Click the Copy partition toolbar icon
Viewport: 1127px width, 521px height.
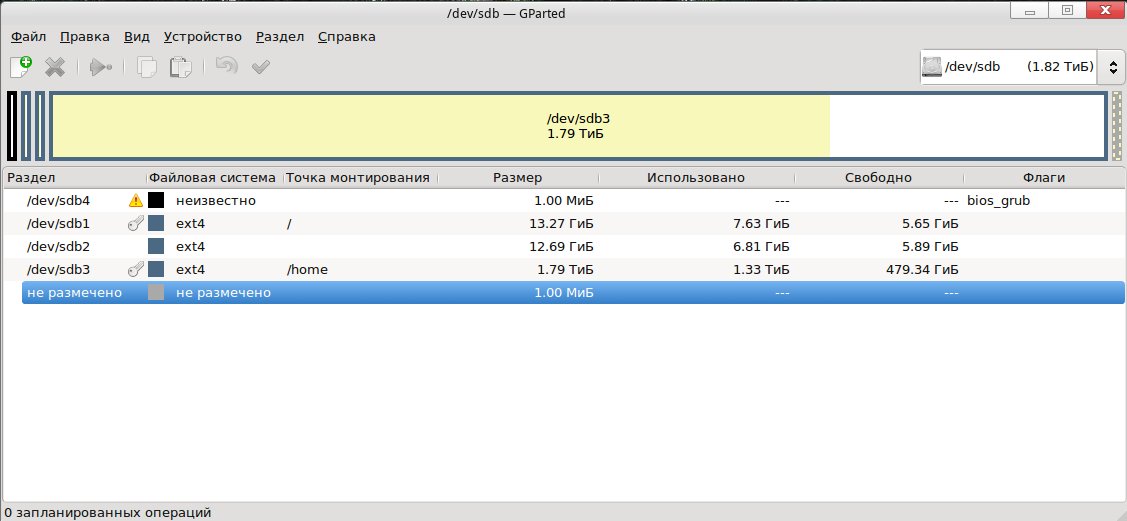click(147, 68)
